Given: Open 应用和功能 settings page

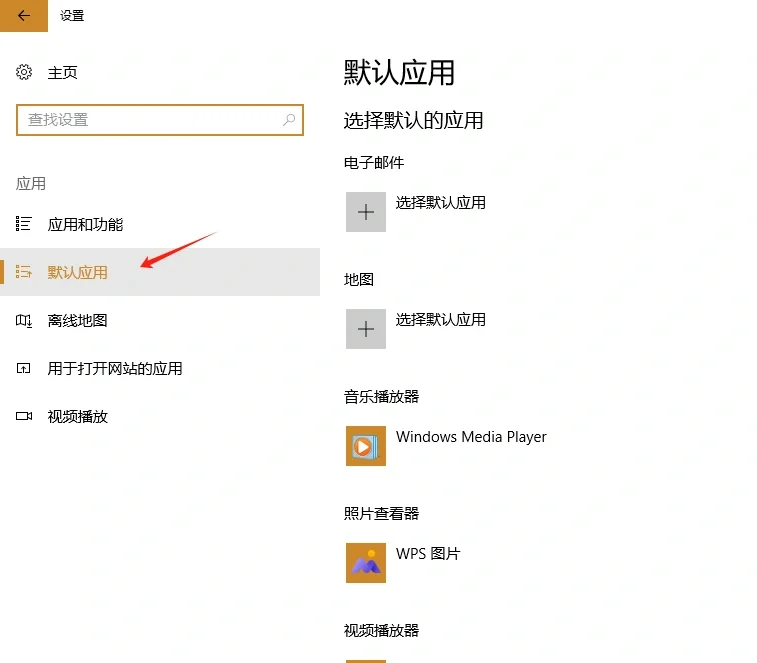Looking at the screenshot, I should 160,224.
